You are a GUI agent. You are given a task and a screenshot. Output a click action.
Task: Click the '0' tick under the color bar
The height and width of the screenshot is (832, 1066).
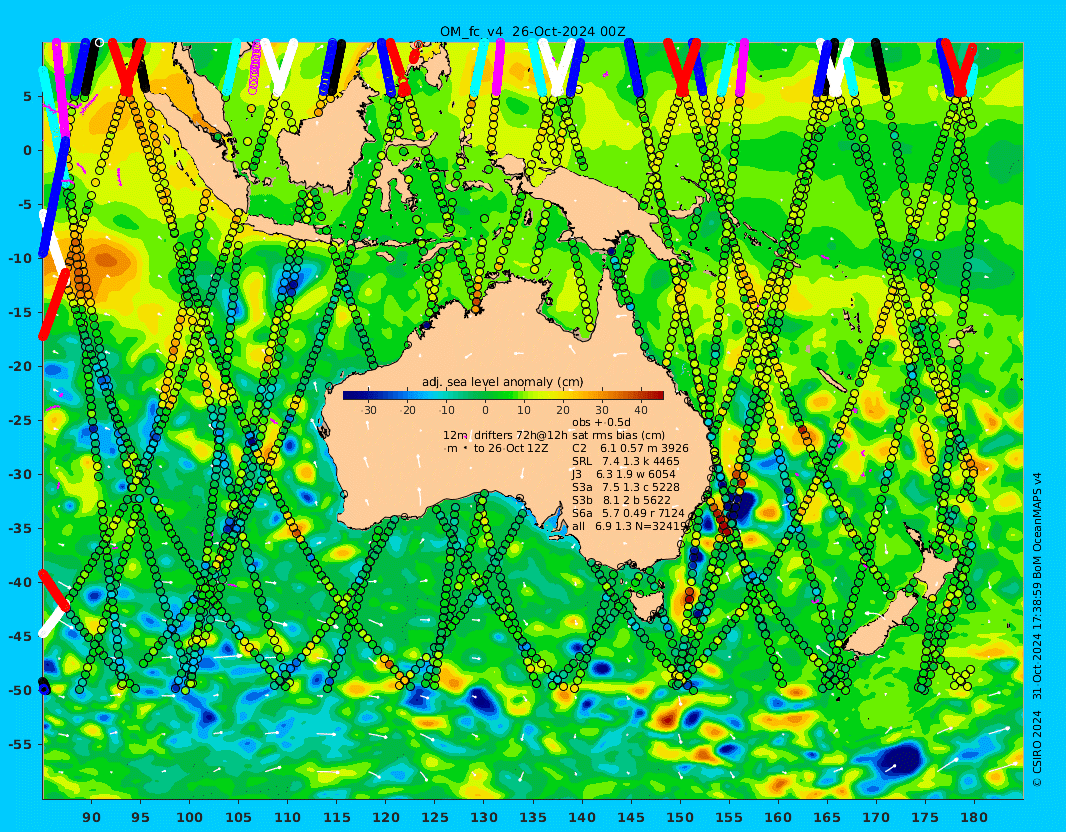click(485, 410)
